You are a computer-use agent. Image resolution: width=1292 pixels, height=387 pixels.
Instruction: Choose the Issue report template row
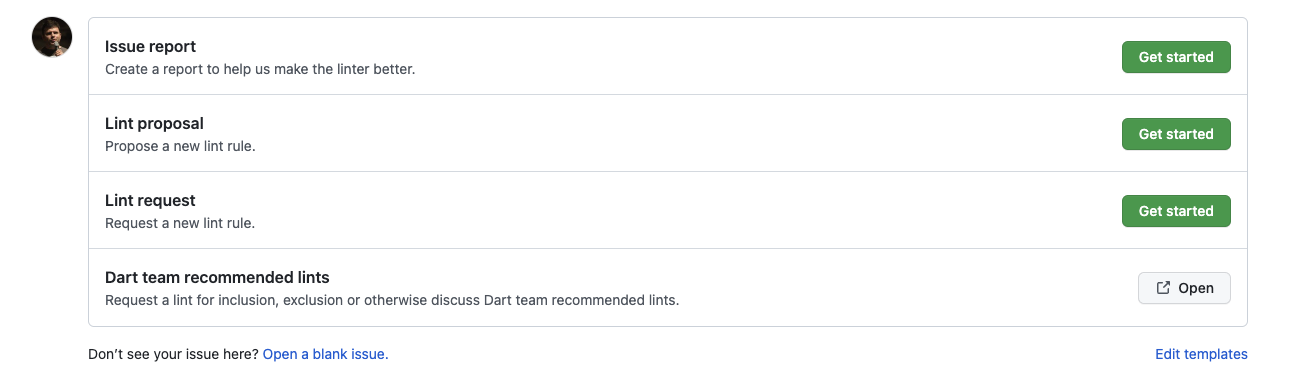coord(668,57)
